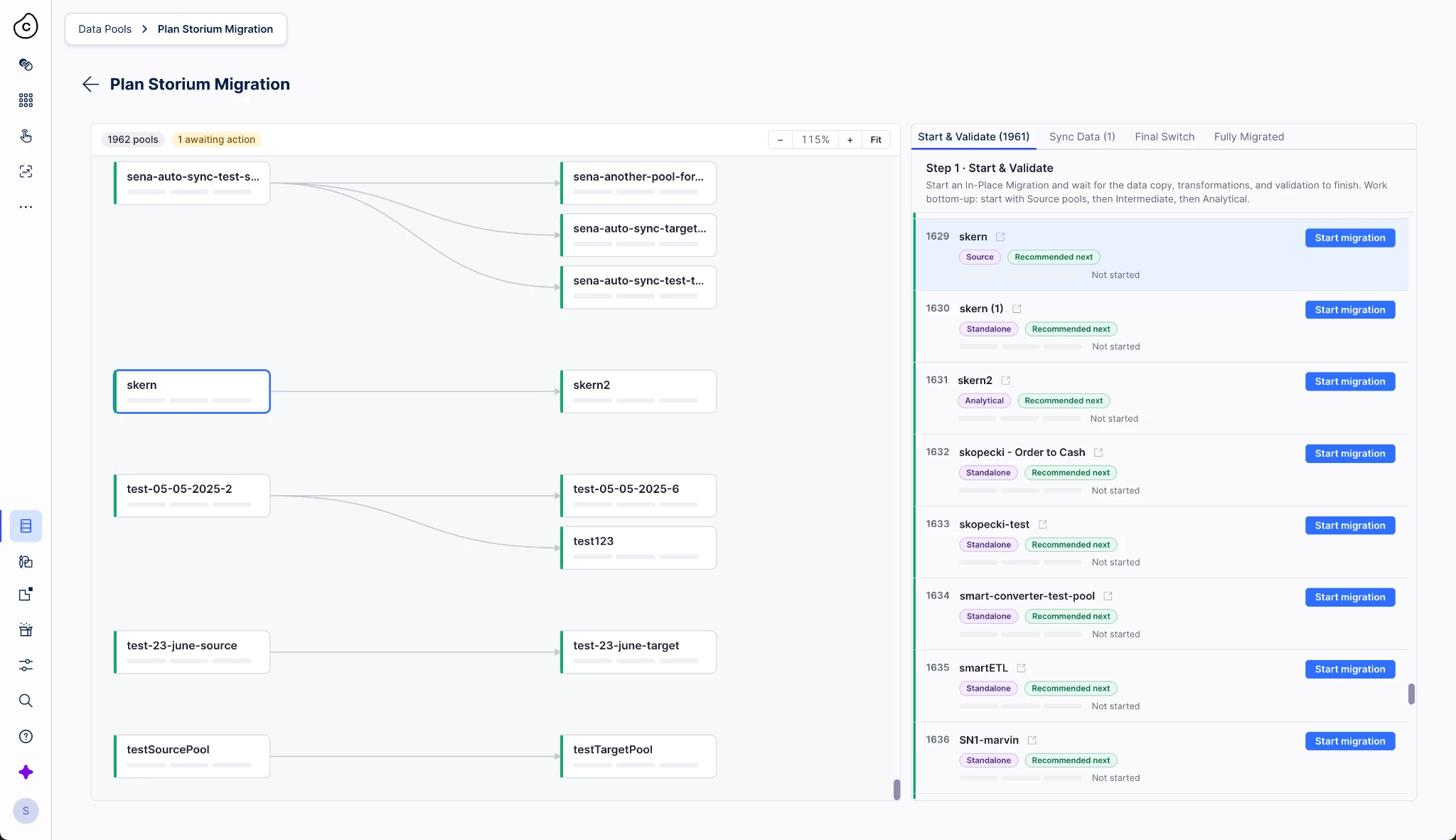
Task: Select the test-05-05-2025-6 node
Action: pyautogui.click(x=638, y=495)
